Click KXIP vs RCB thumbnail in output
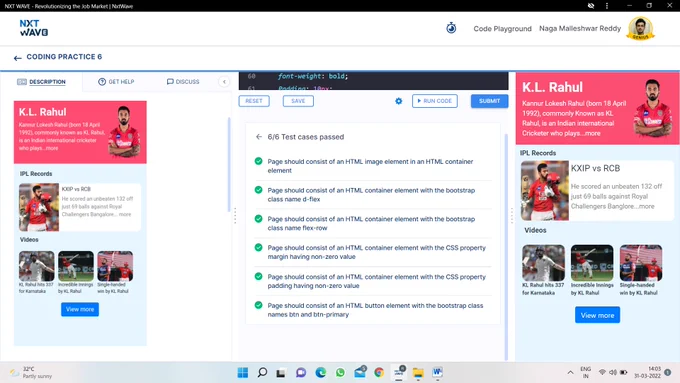The height and width of the screenshot is (383, 680). [x=545, y=190]
